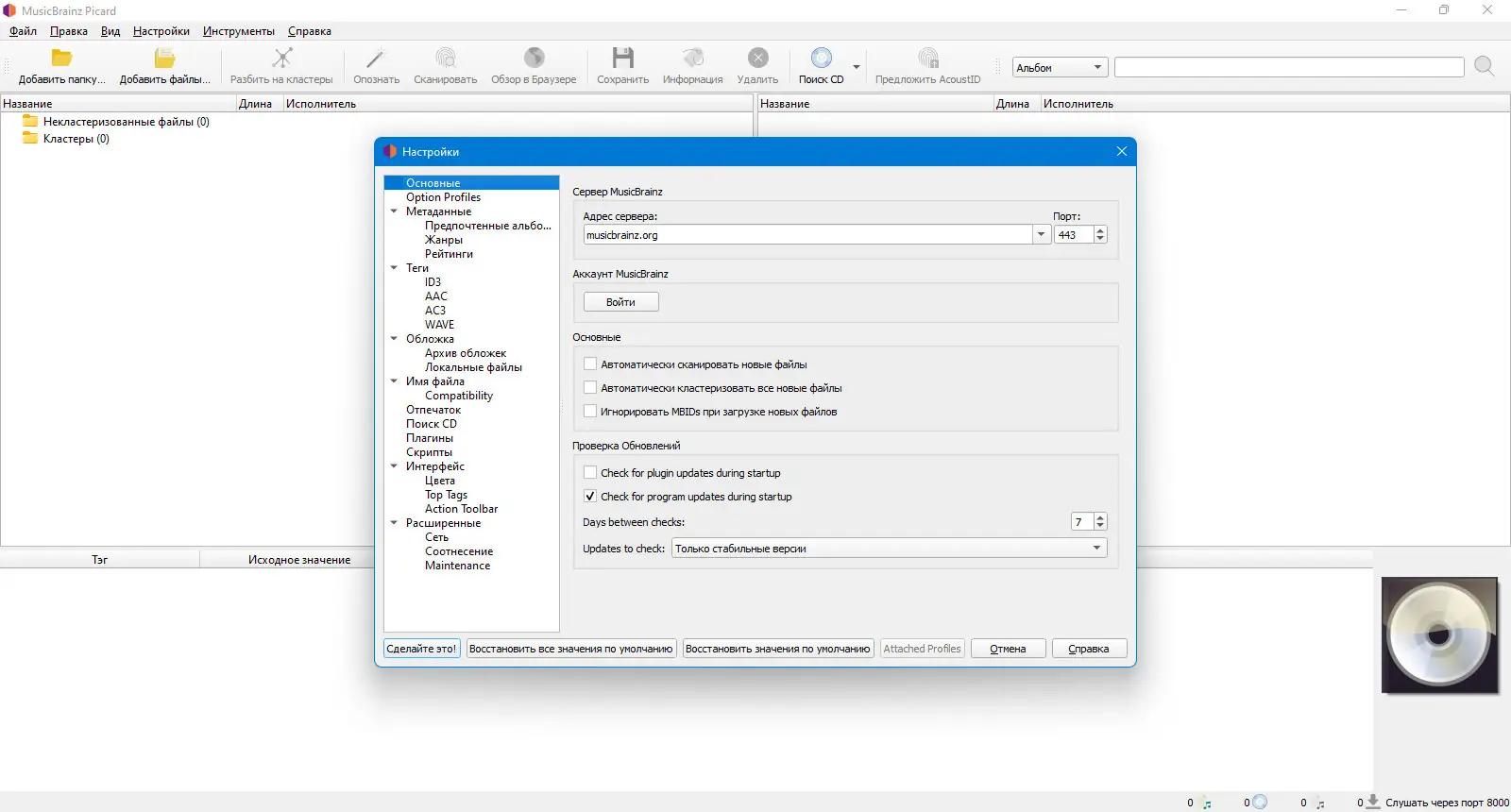Click the server address input field
1511x812 pixels.
tap(808, 235)
